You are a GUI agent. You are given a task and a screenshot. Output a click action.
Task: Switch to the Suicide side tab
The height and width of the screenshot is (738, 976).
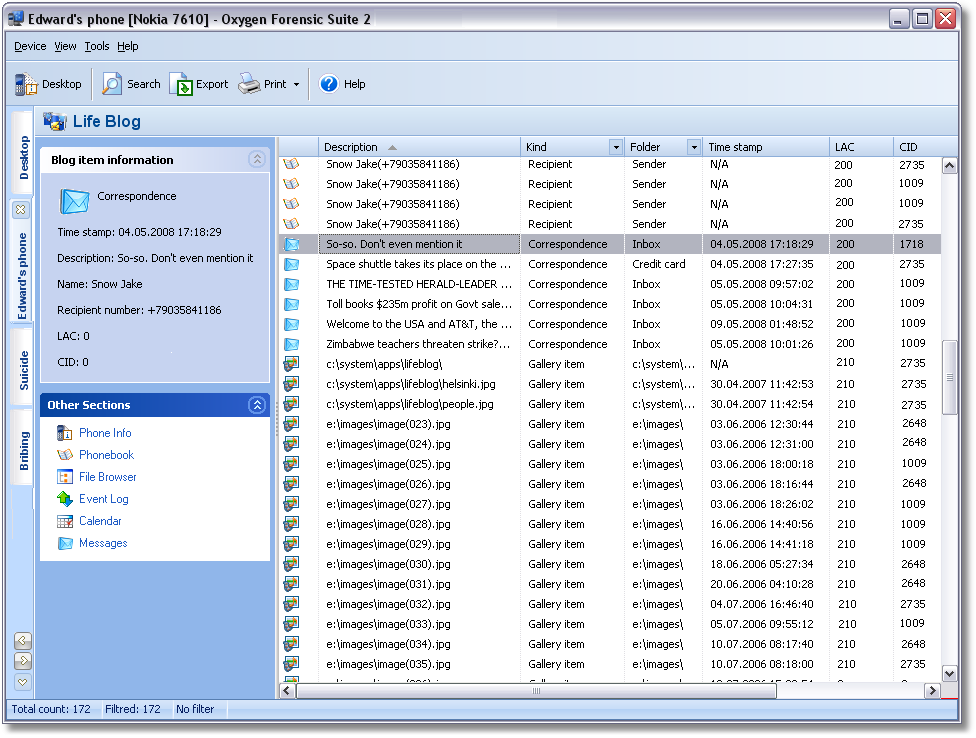(24, 371)
